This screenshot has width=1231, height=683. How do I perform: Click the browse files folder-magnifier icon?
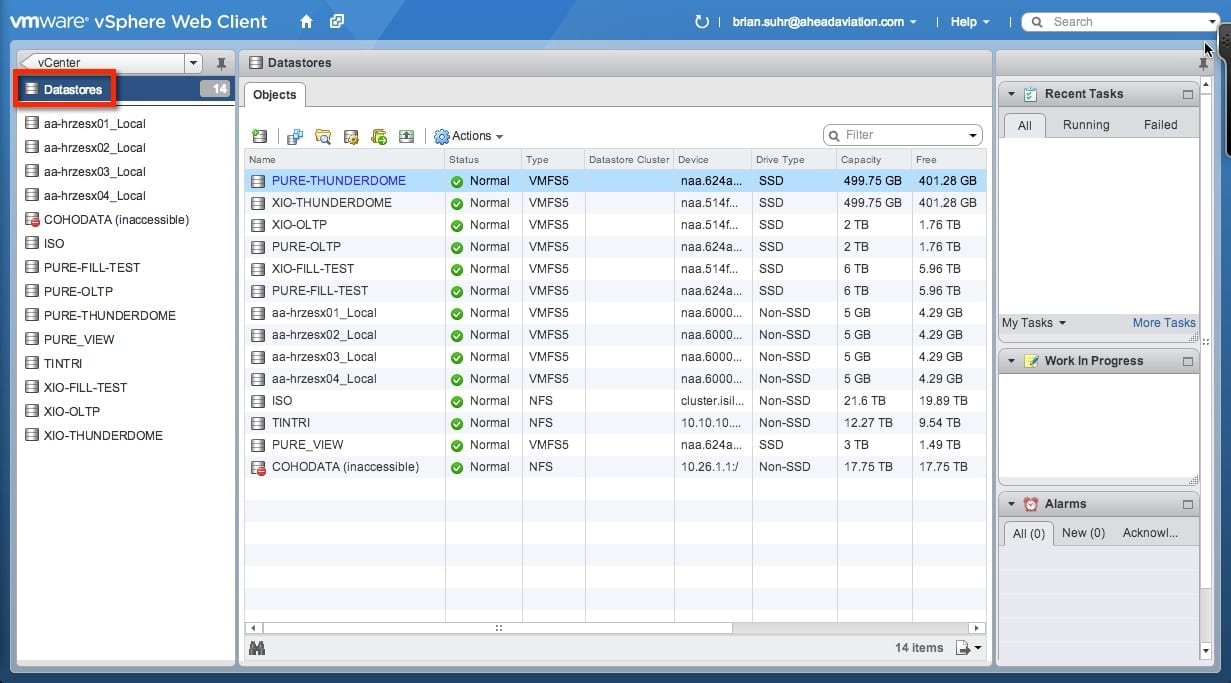[323, 136]
